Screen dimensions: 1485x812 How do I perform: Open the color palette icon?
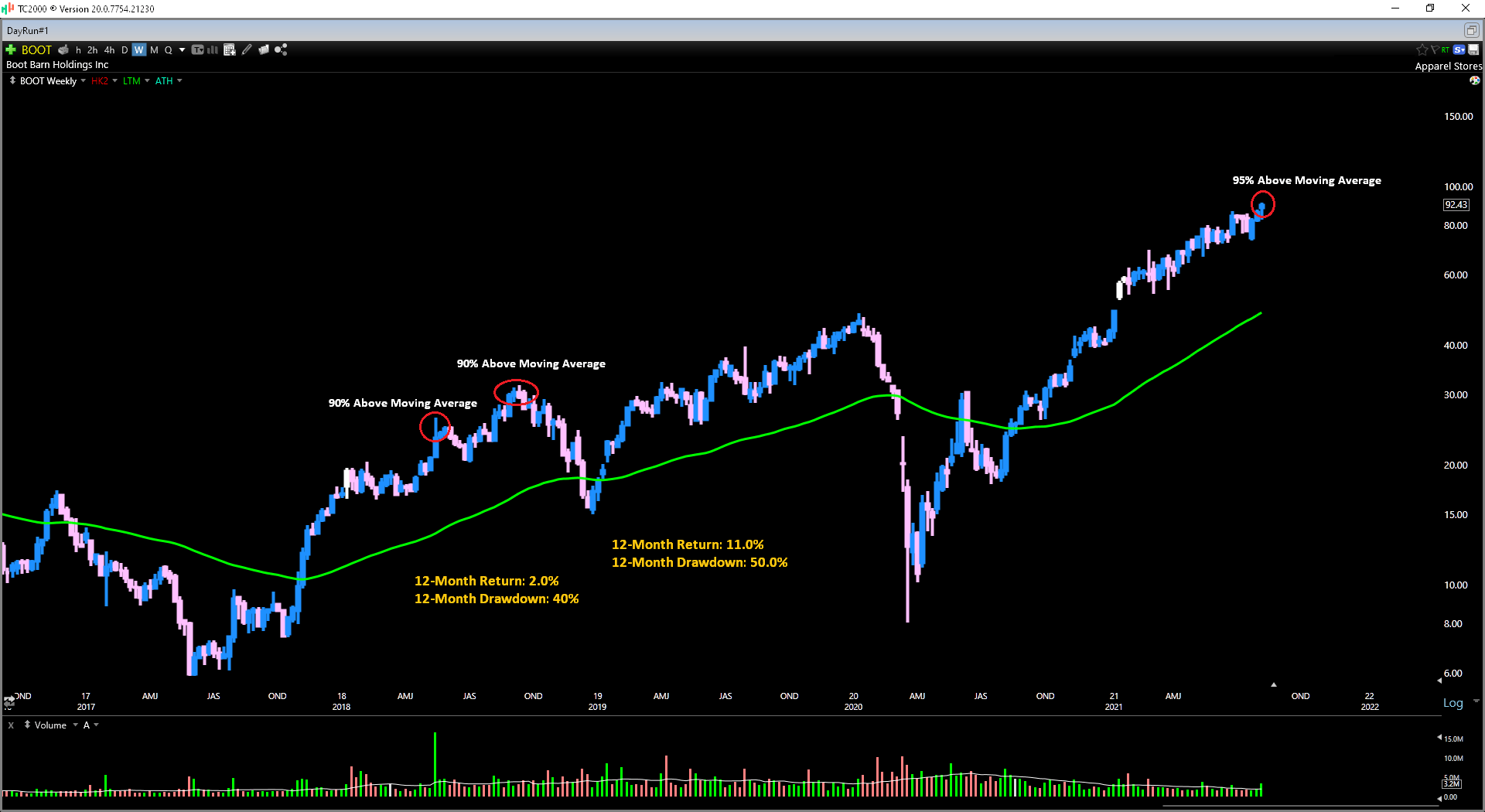(x=1475, y=80)
